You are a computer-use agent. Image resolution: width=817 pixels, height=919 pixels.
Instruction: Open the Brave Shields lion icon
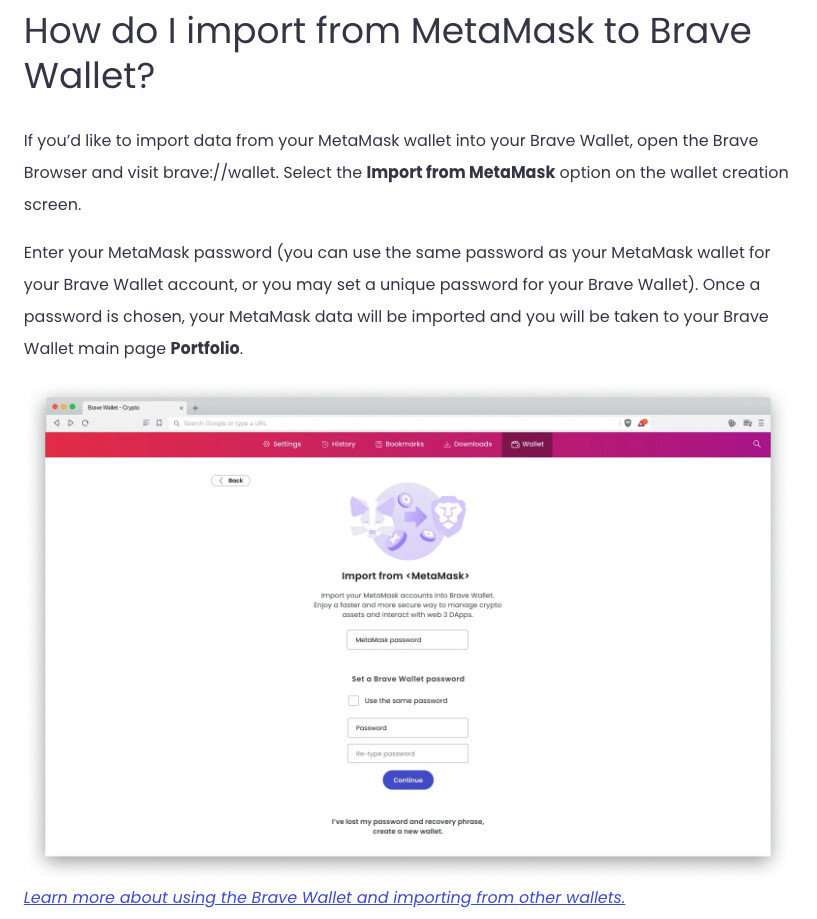628,423
